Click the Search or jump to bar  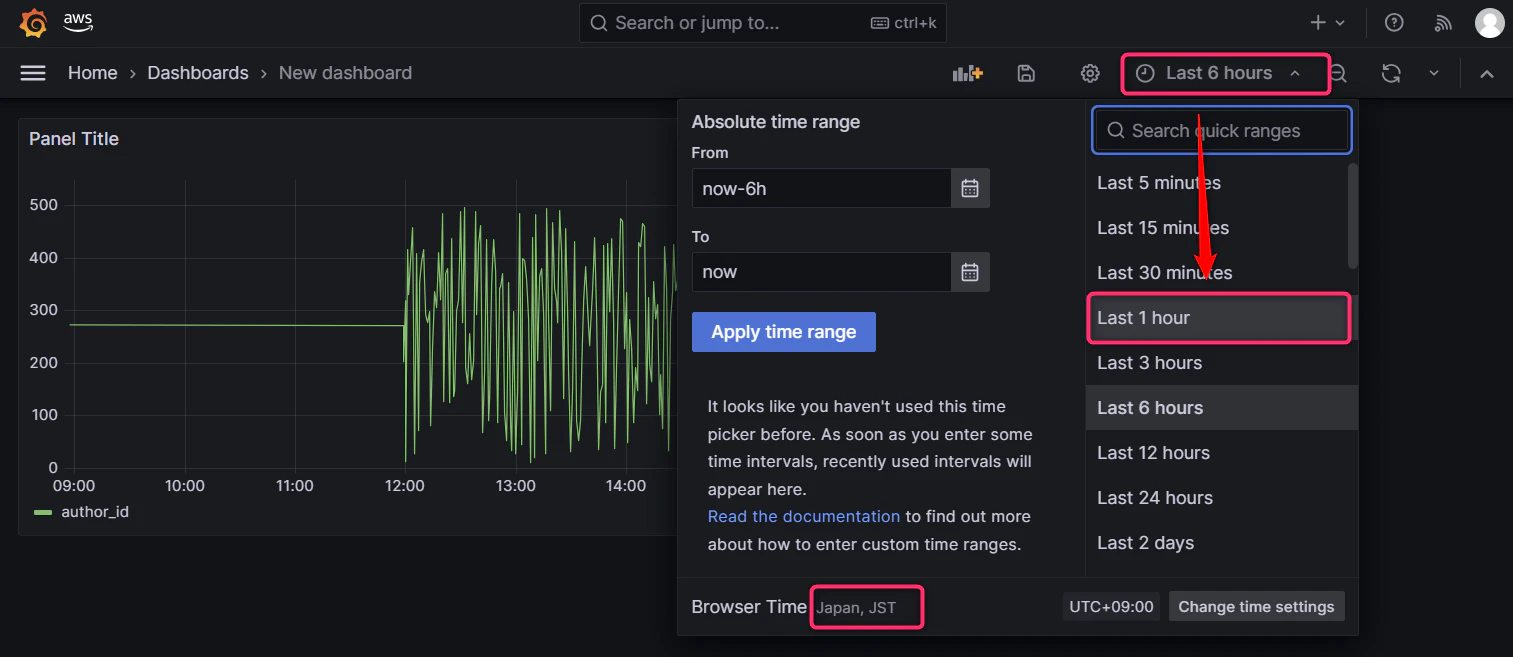[763, 23]
